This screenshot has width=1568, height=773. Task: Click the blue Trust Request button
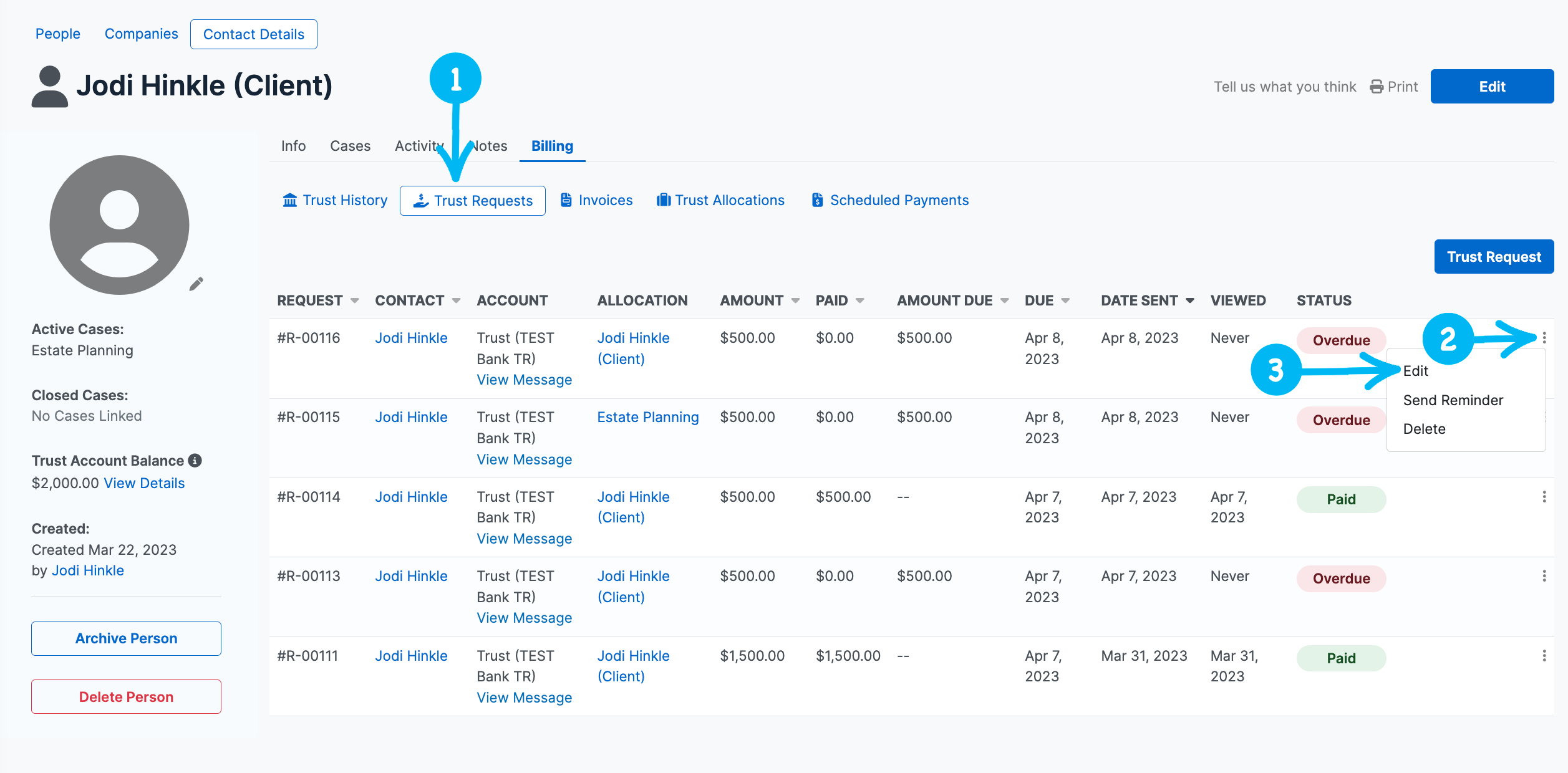pyautogui.click(x=1493, y=257)
